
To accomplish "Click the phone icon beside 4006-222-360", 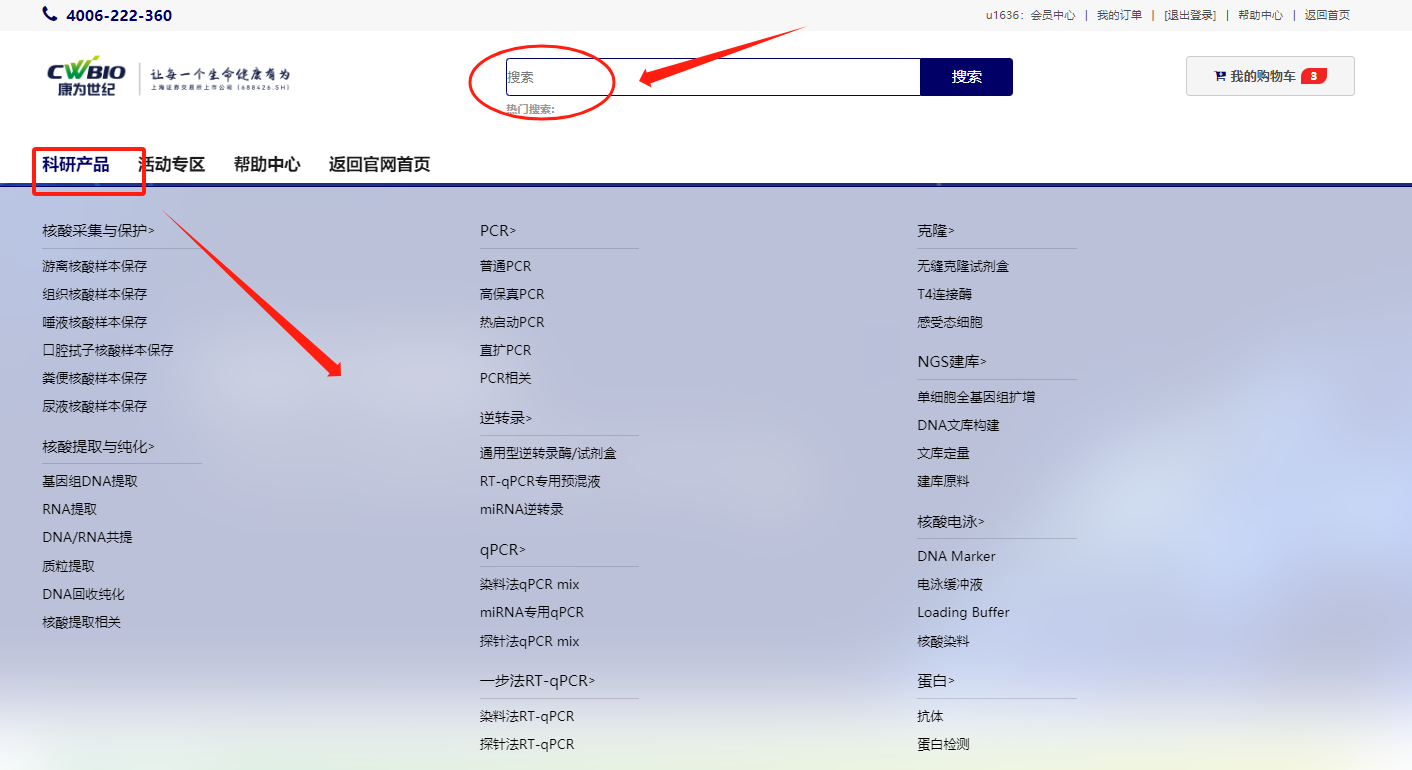I will pos(50,14).
